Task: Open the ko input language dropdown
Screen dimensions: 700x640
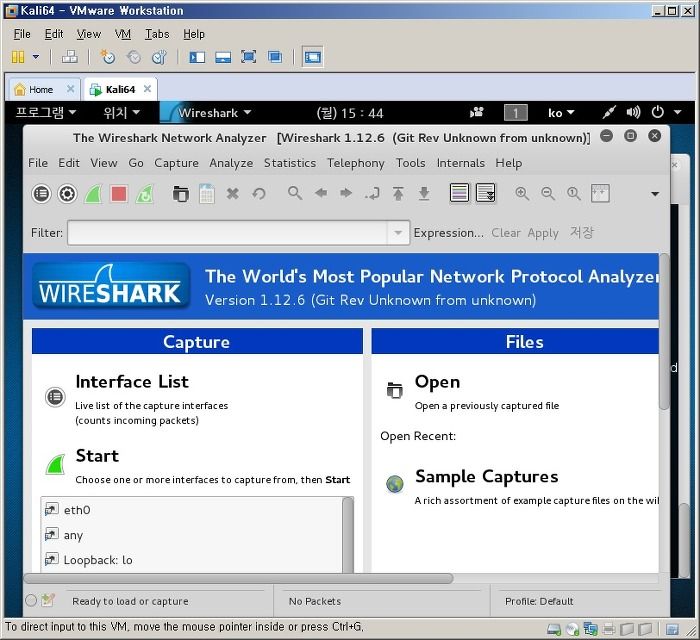Action: pyautogui.click(x=561, y=113)
